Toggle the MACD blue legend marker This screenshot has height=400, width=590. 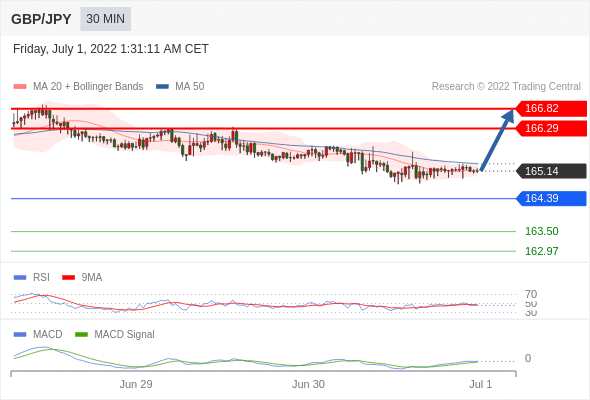[20, 335]
